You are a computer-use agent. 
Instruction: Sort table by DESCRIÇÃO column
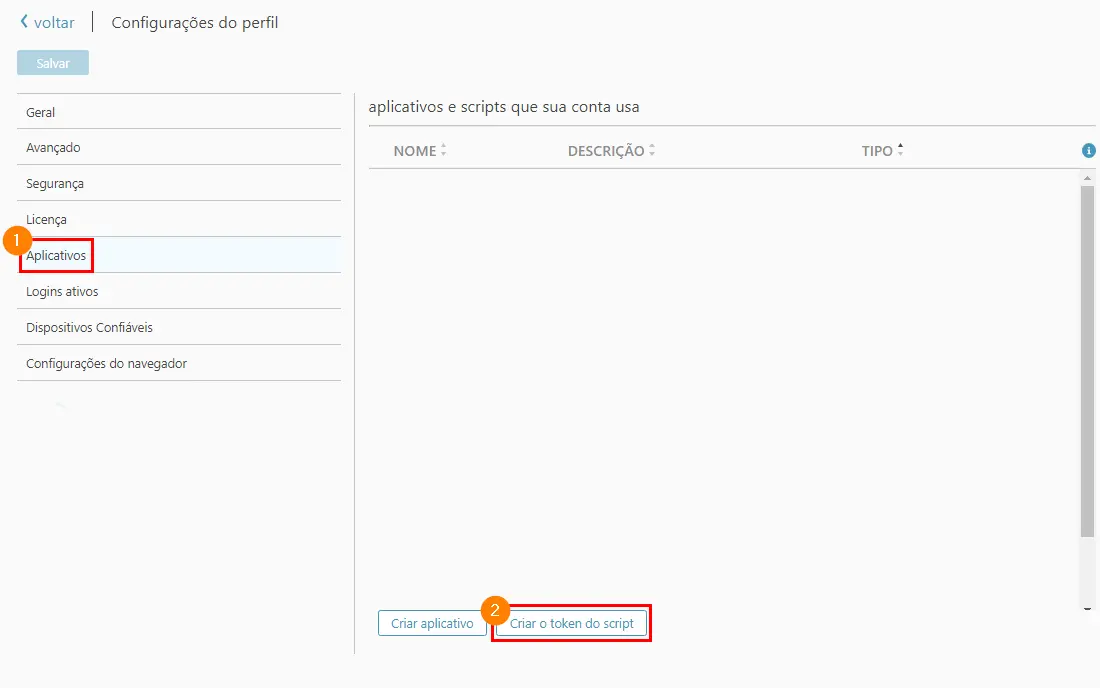[x=611, y=151]
